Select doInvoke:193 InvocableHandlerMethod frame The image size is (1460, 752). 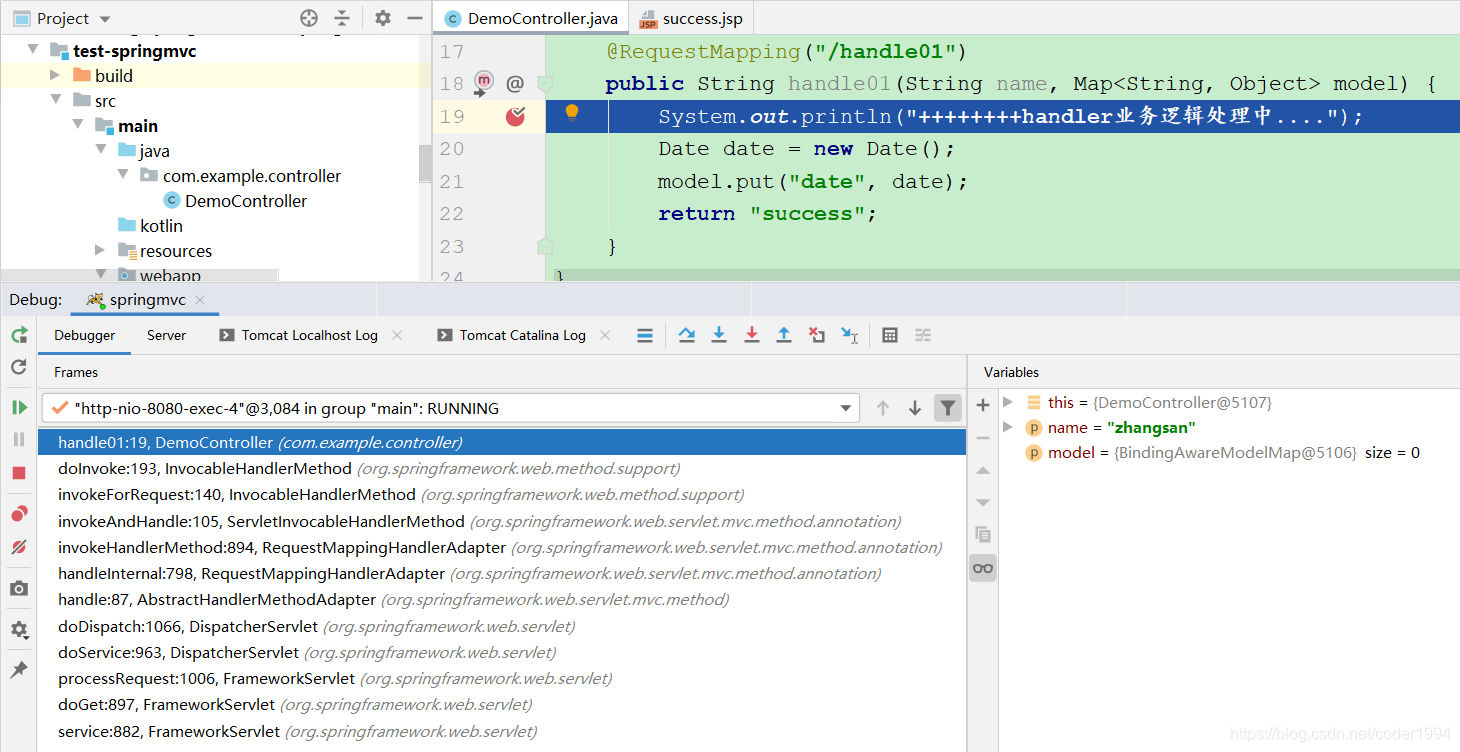tap(502, 468)
